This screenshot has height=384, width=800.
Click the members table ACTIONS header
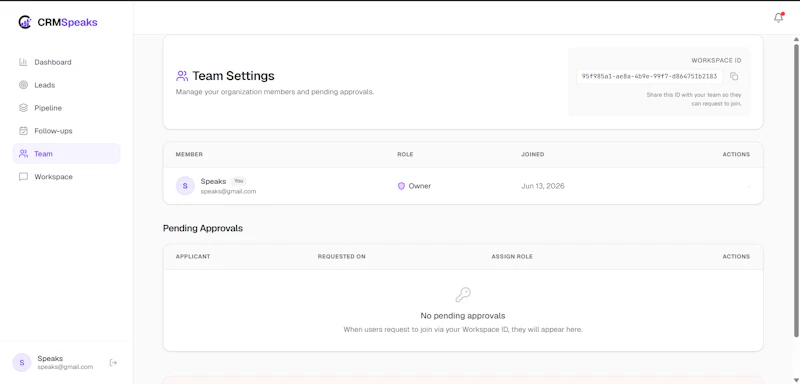[736, 155]
